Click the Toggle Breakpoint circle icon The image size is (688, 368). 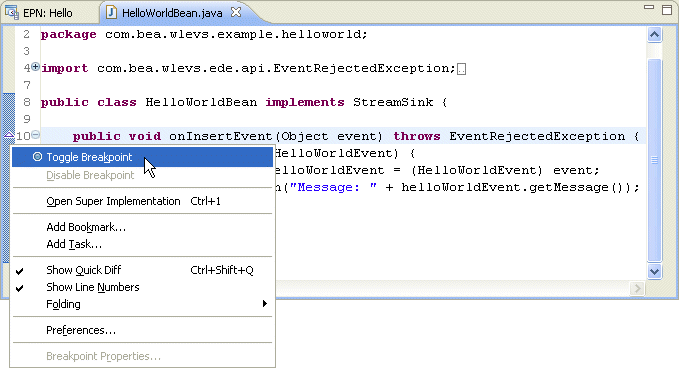click(x=37, y=157)
